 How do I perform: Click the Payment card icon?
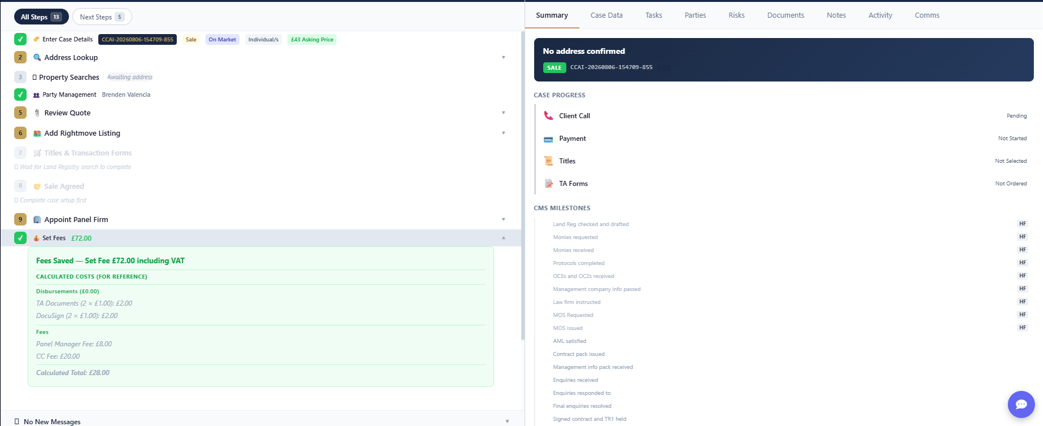click(x=548, y=138)
